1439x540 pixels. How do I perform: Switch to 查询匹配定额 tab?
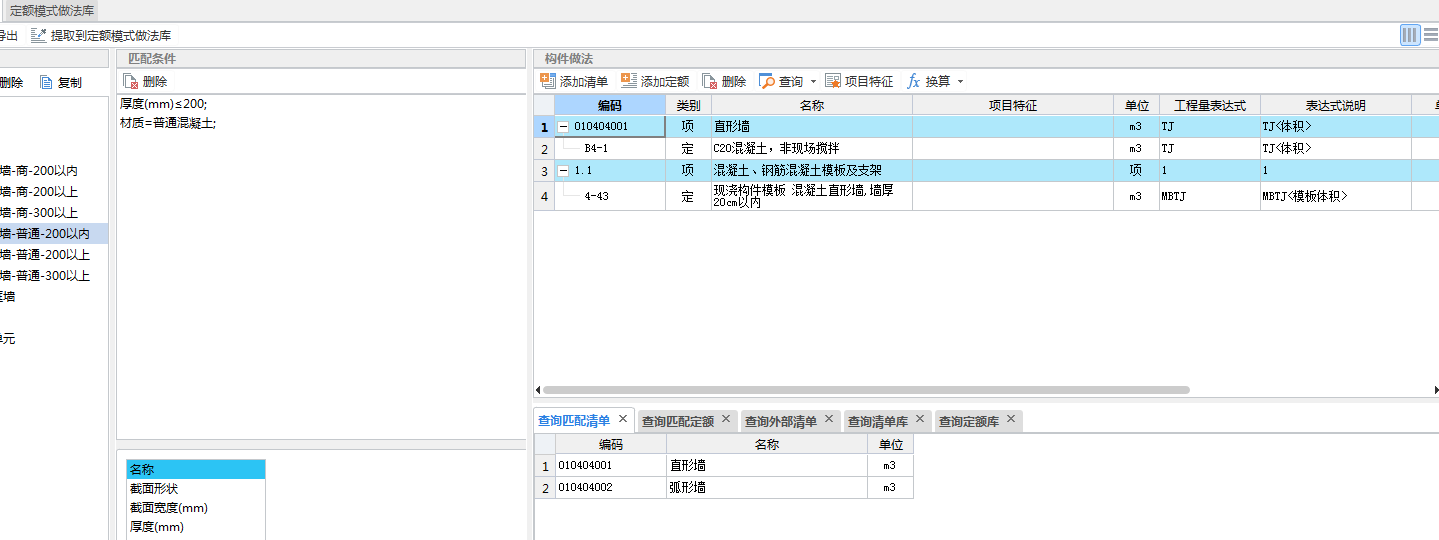pyautogui.click(x=677, y=421)
